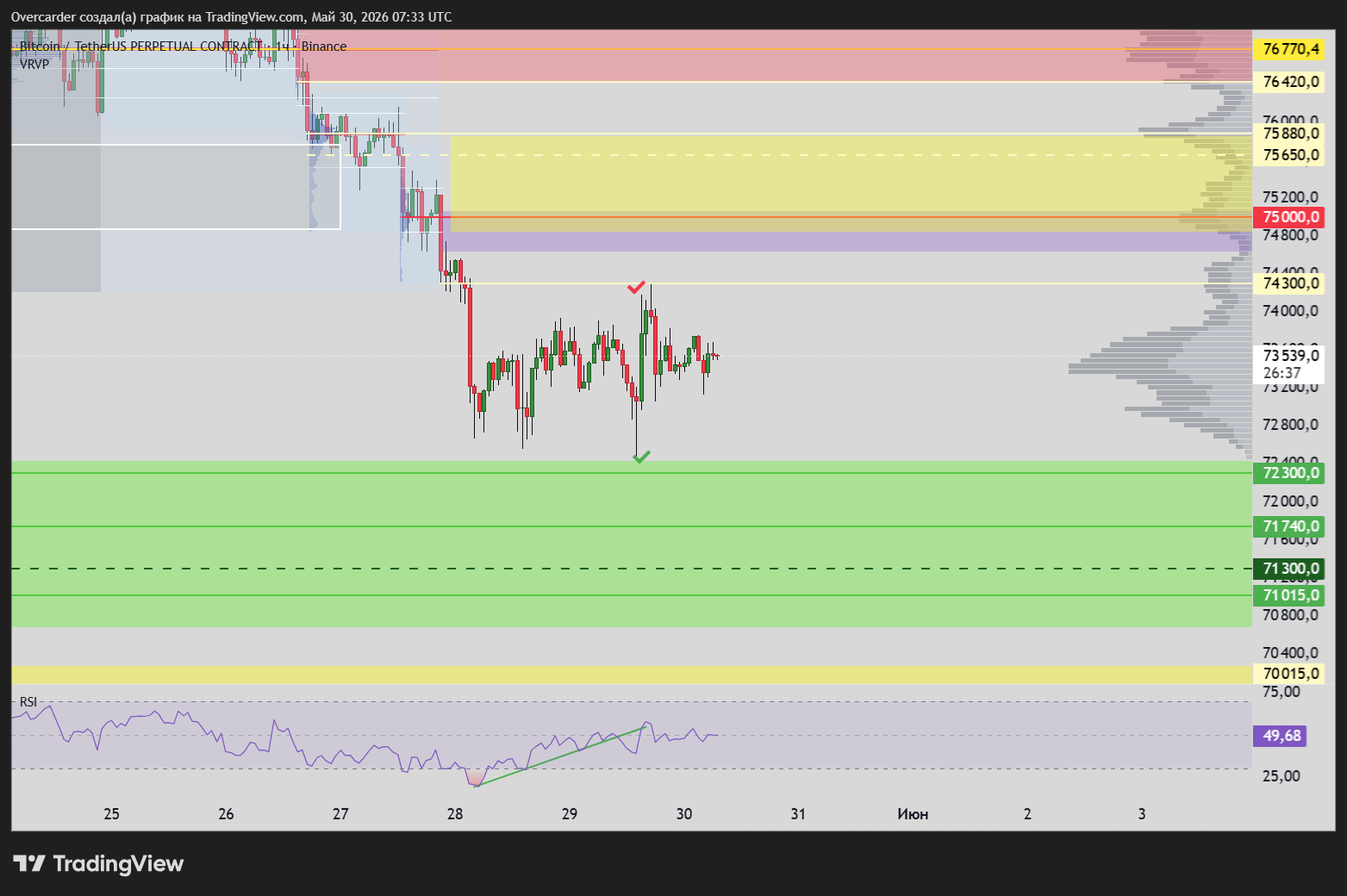Screen dimensions: 1347x896
Task: Click the green checkmark below the candle low
Action: coord(641,457)
